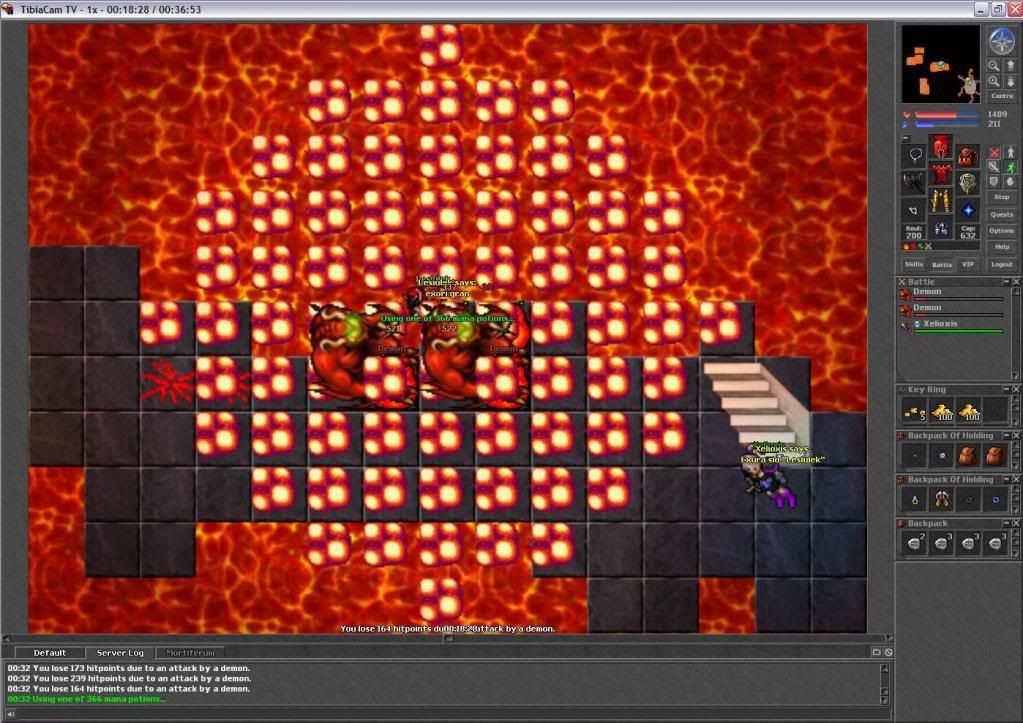
Task: Click the Centre minimap button
Action: point(1001,96)
